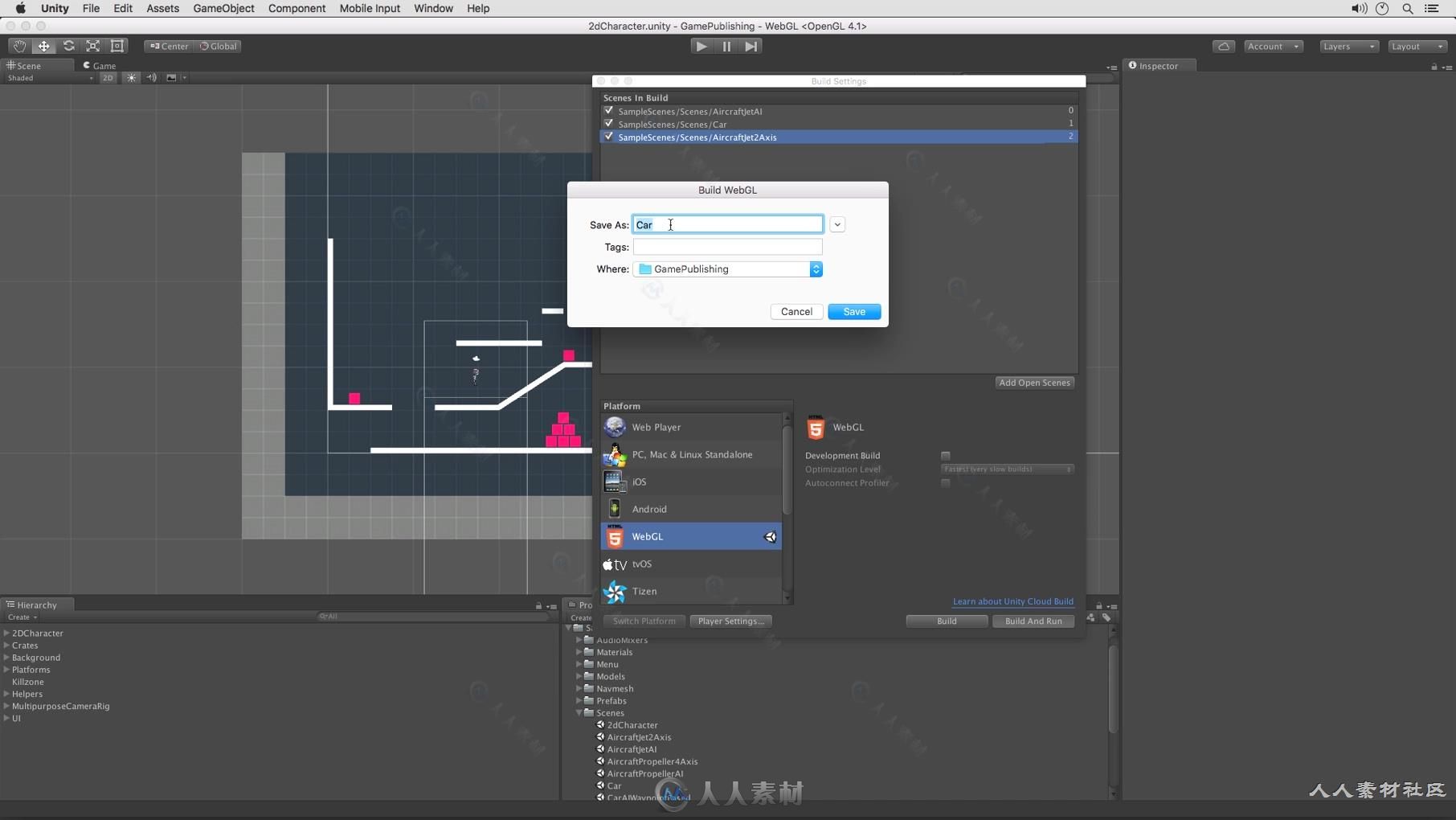This screenshot has width=1456, height=820.
Task: Open AircraftJet2Axis scene asset
Action: [x=638, y=737]
